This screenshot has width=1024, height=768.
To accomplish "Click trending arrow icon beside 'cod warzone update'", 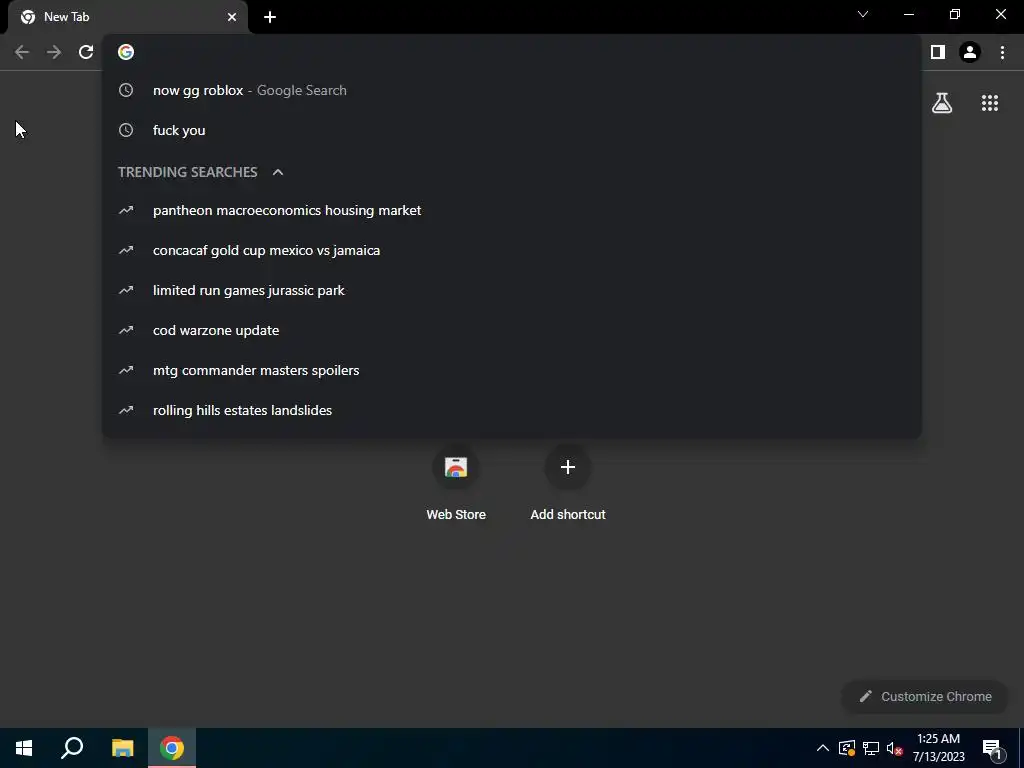I will [x=126, y=330].
